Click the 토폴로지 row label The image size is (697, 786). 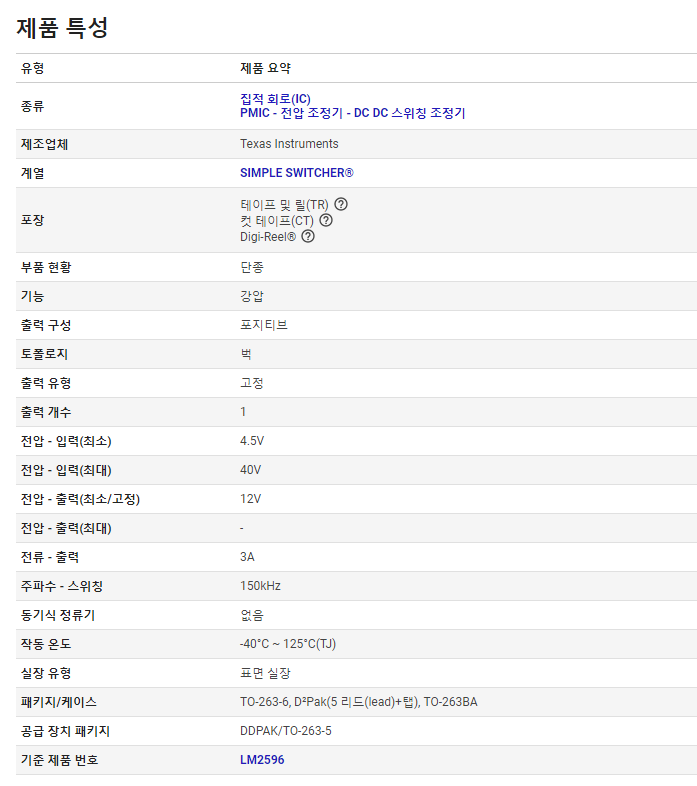44,354
